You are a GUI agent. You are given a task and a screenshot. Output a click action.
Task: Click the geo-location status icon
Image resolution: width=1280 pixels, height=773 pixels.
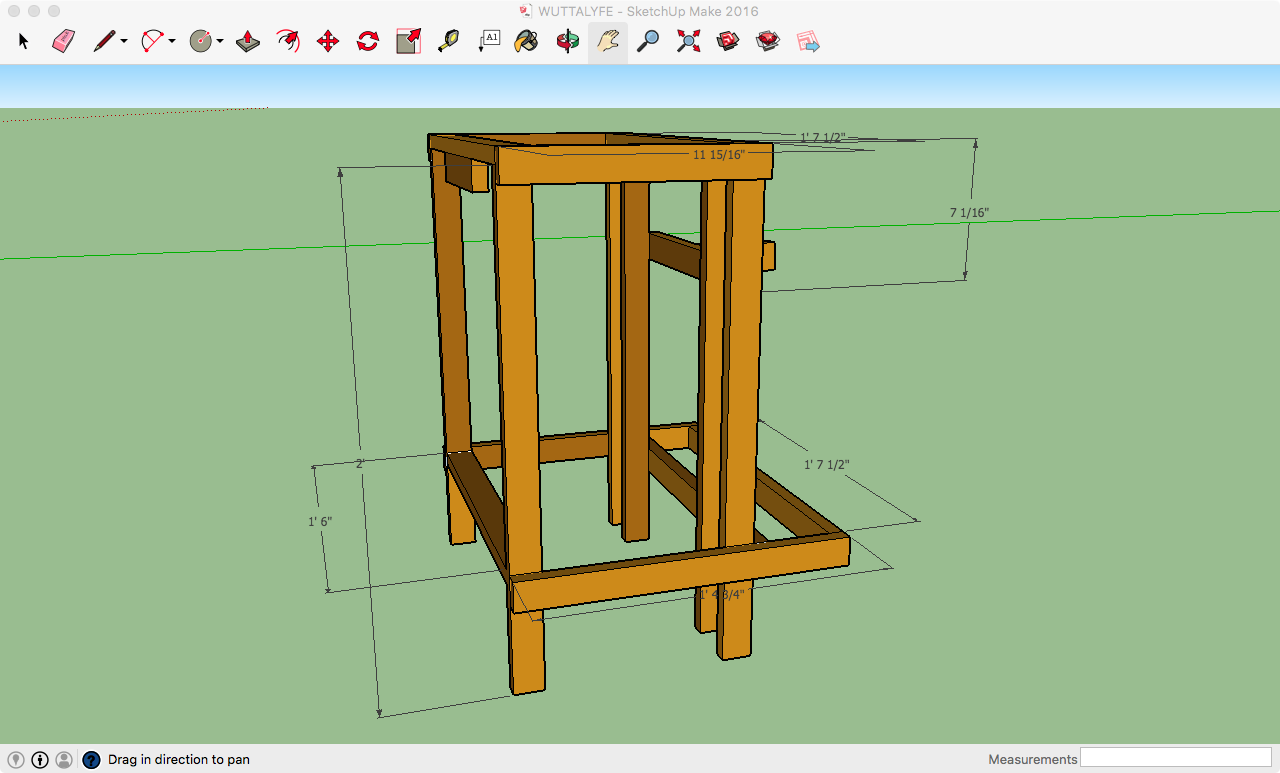(16, 760)
